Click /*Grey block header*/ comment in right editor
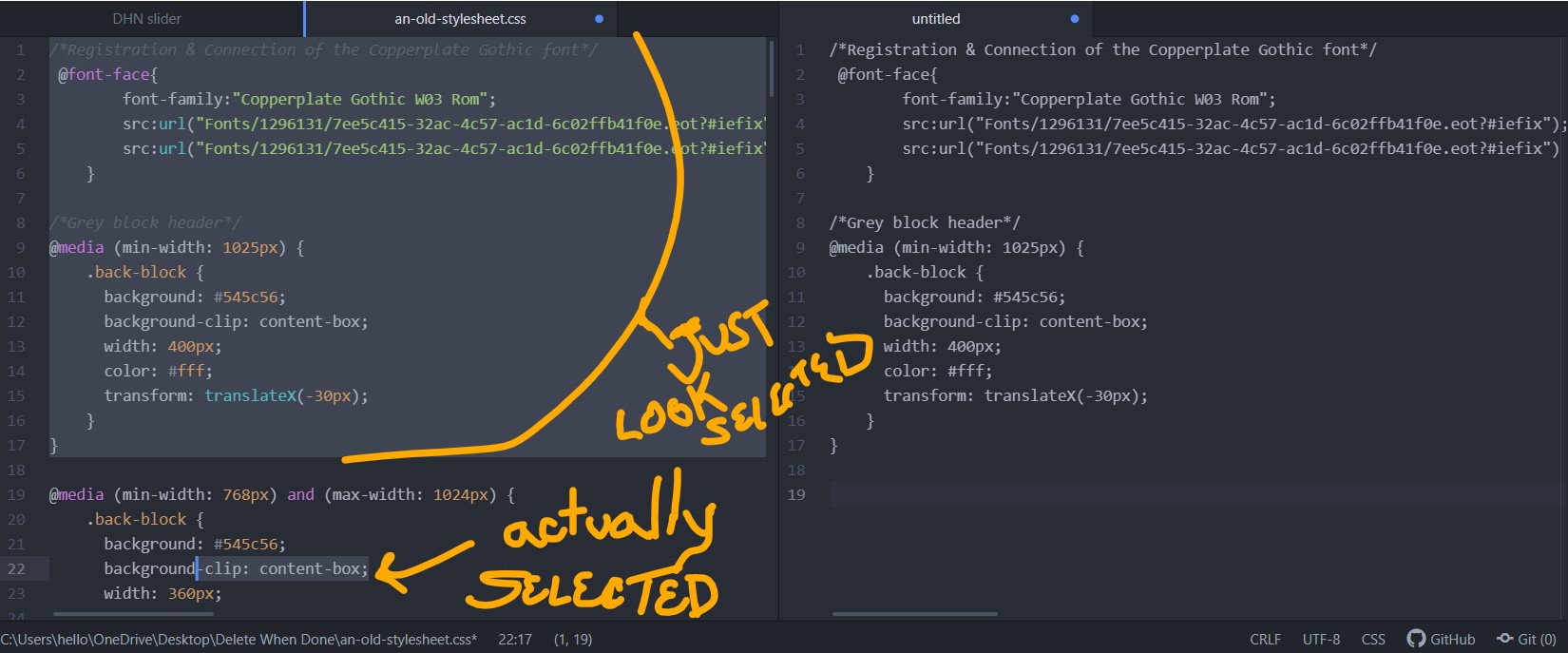The image size is (1568, 653). coord(925,222)
